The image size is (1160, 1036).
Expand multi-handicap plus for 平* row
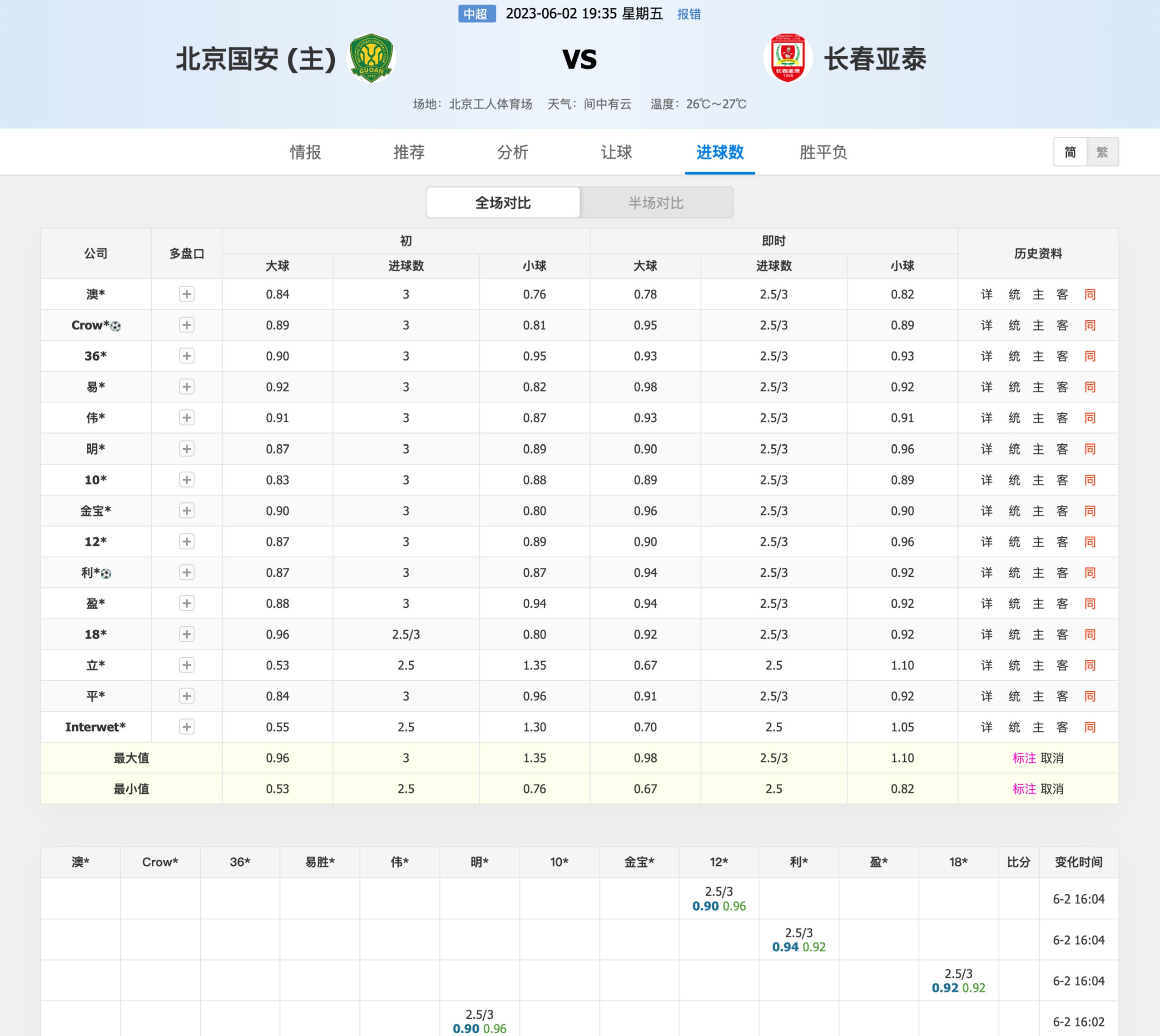click(x=187, y=696)
